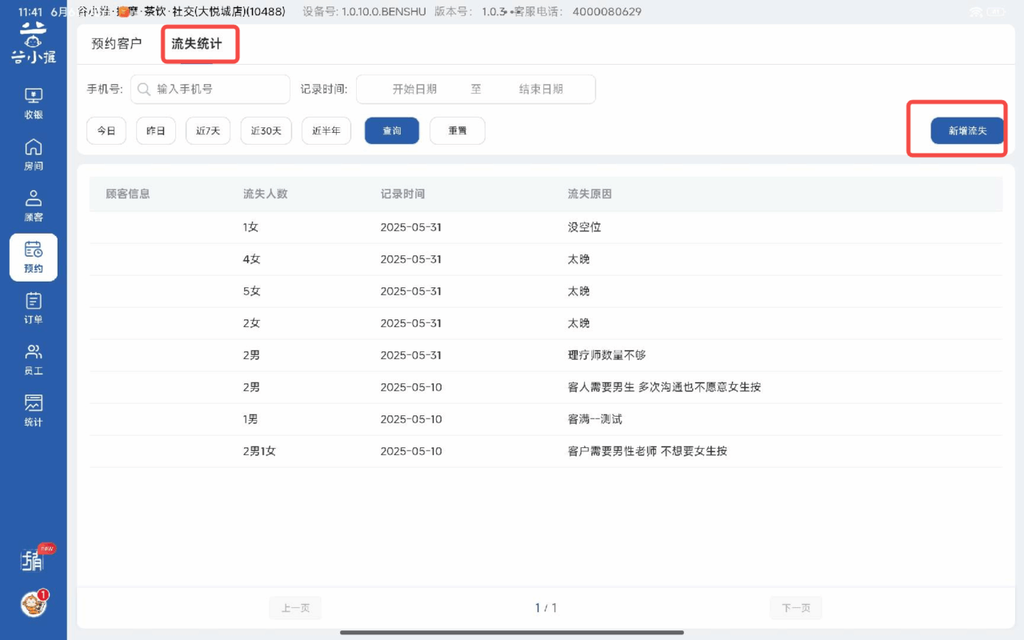The width and height of the screenshot is (1024, 640).
Task: Click the 谷小推 logo in sidebar
Action: click(x=33, y=43)
